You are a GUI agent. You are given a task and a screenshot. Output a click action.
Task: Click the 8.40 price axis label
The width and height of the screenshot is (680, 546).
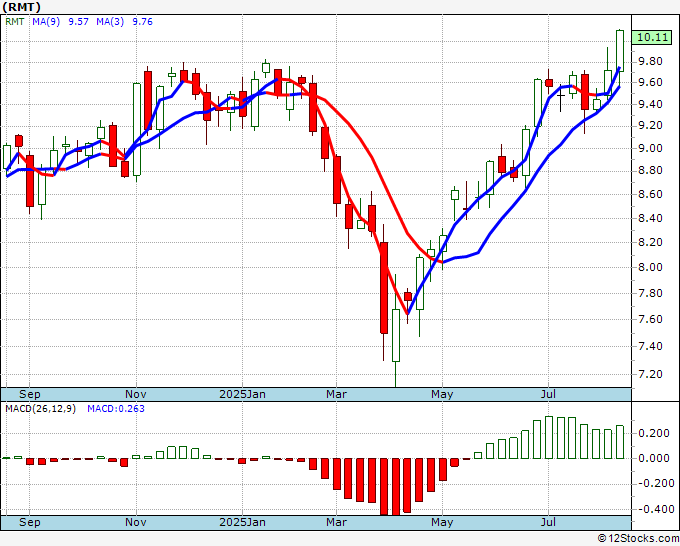[x=651, y=218]
